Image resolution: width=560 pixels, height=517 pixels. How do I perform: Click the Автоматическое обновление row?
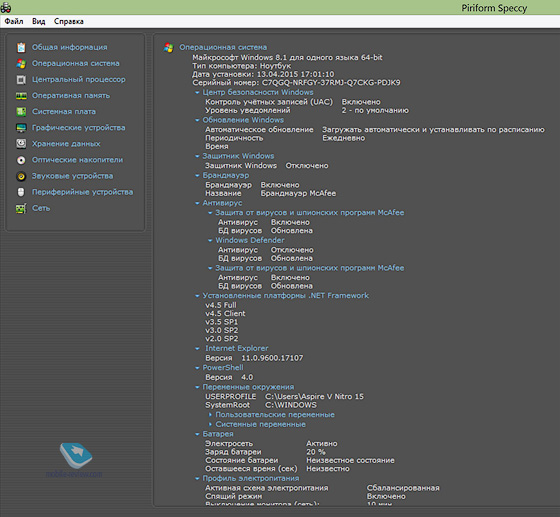(x=375, y=130)
